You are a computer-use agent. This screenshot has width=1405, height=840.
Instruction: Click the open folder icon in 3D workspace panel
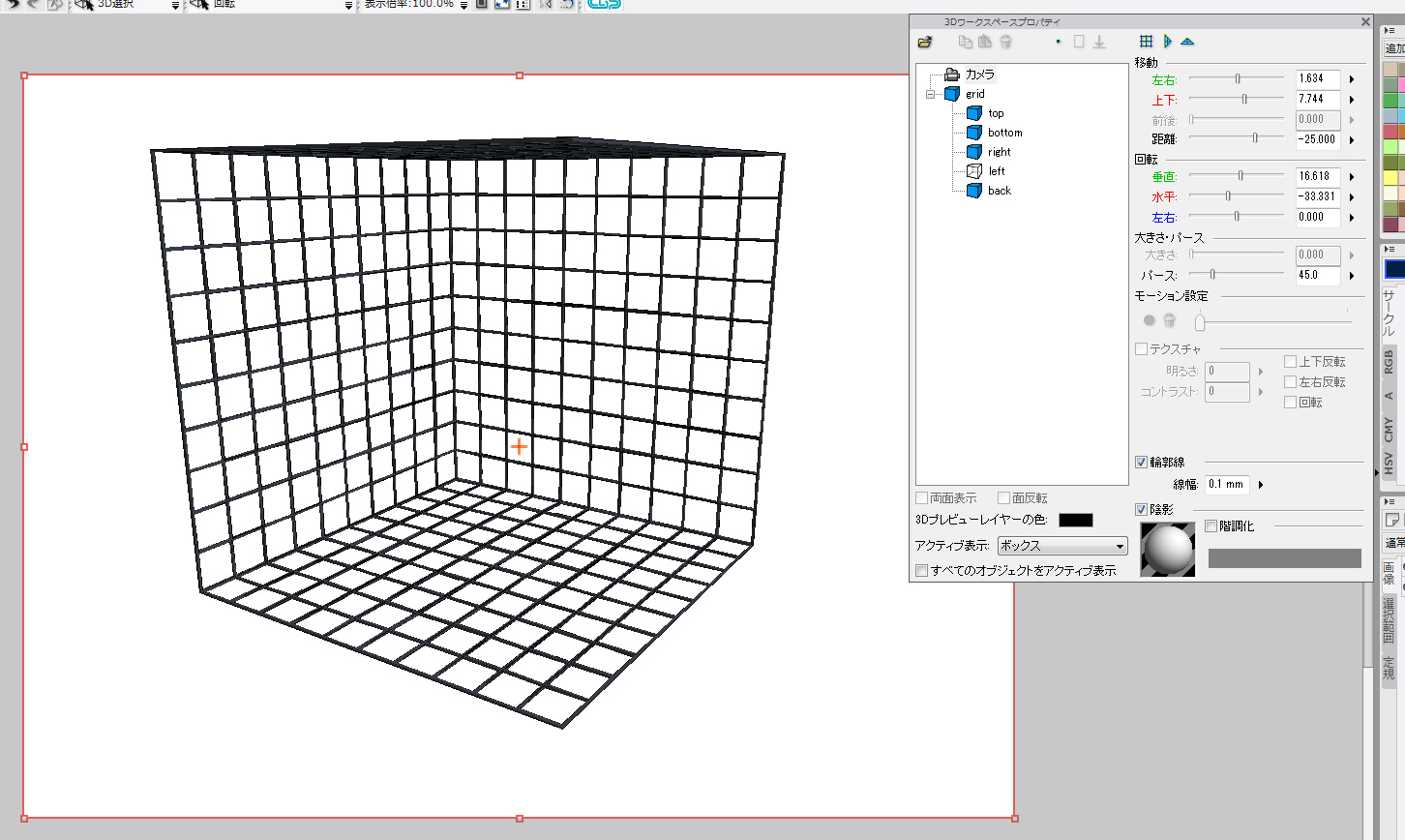[x=925, y=42]
